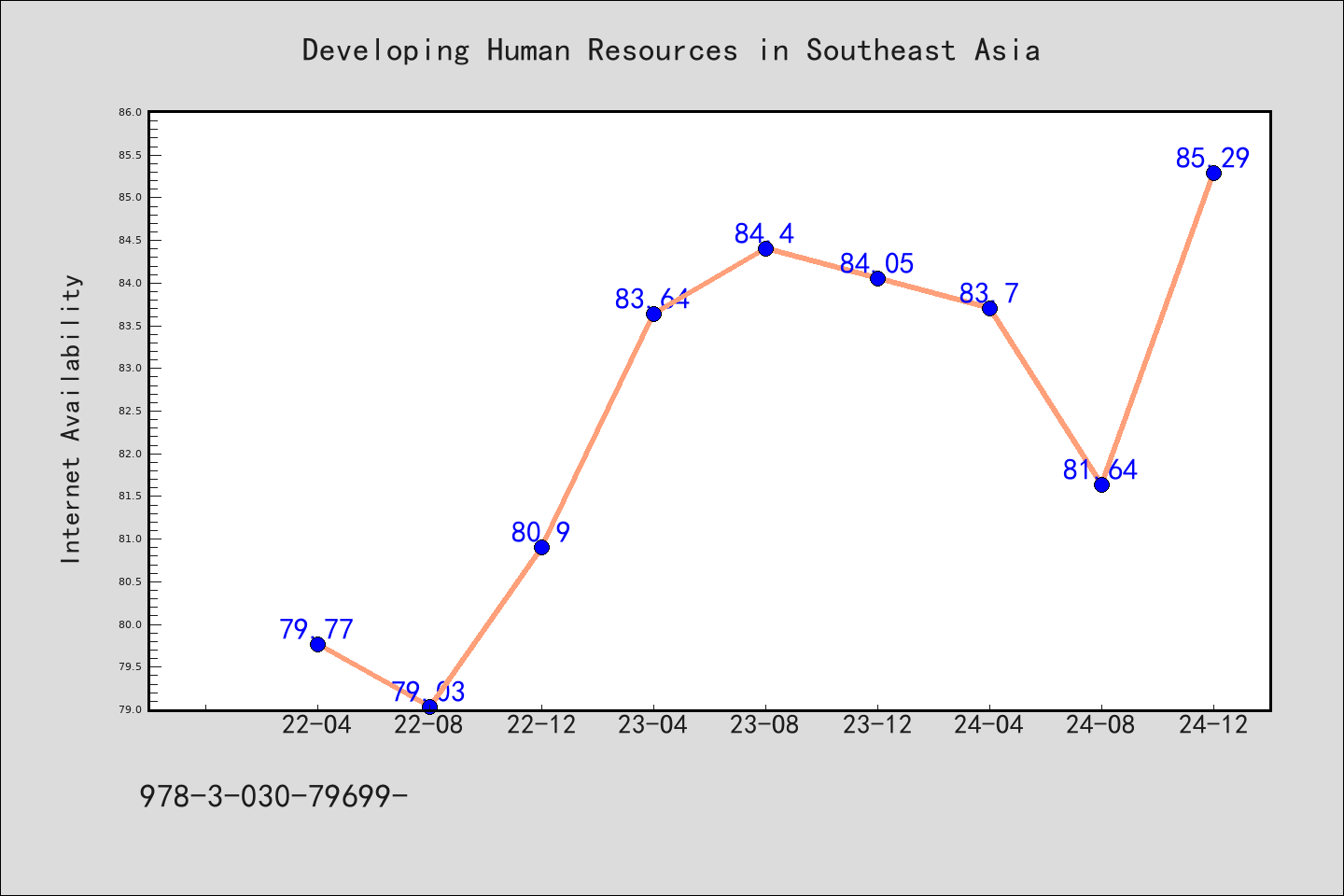The height and width of the screenshot is (896, 1344).
Task: Select the 79.77 data point
Action: [x=317, y=644]
